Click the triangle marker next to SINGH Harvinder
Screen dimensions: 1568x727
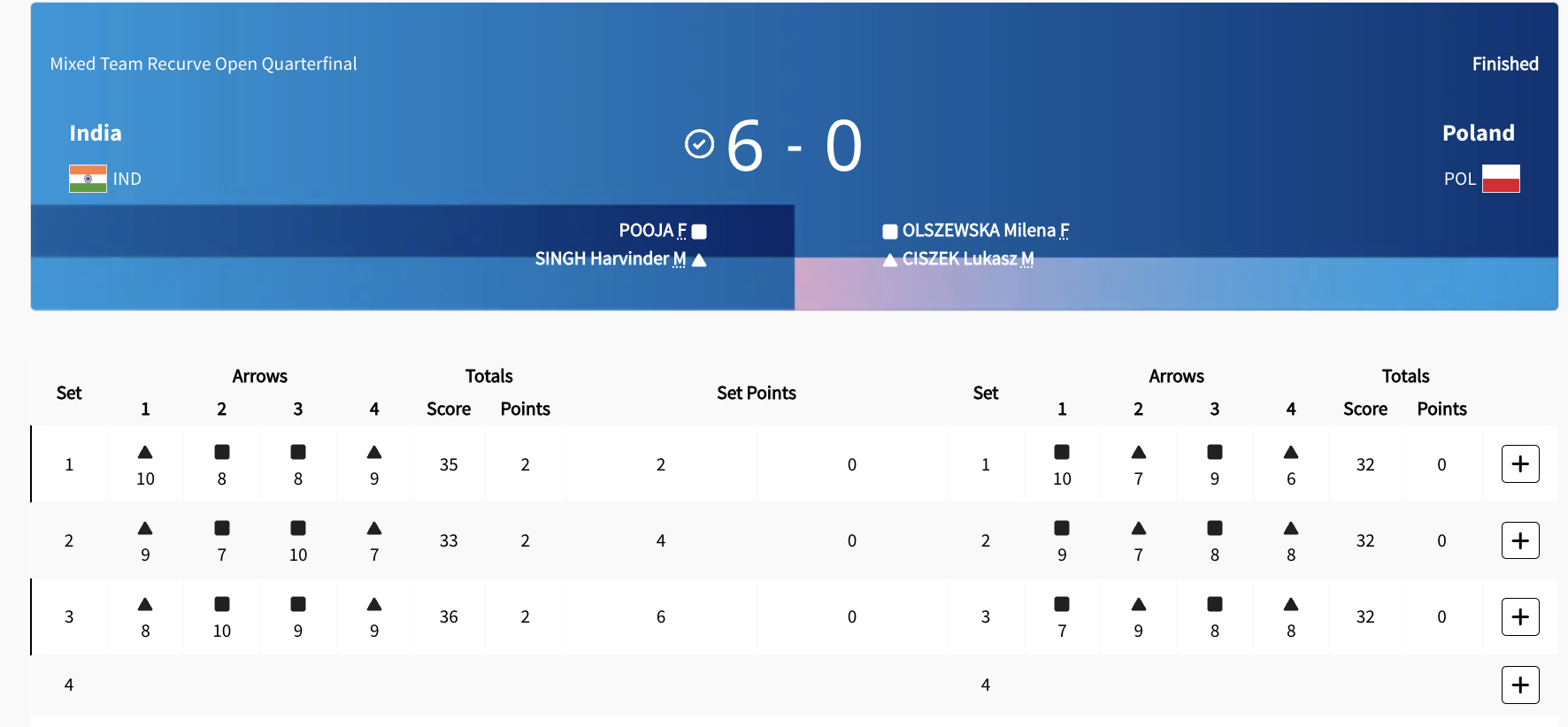tap(699, 260)
